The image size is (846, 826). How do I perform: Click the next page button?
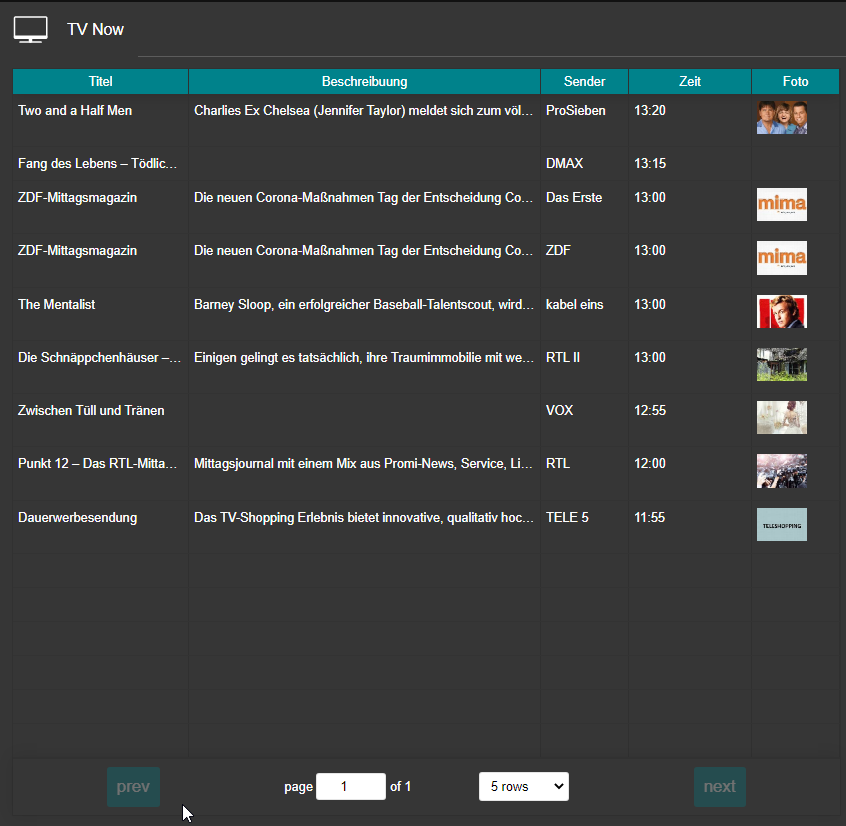point(720,787)
